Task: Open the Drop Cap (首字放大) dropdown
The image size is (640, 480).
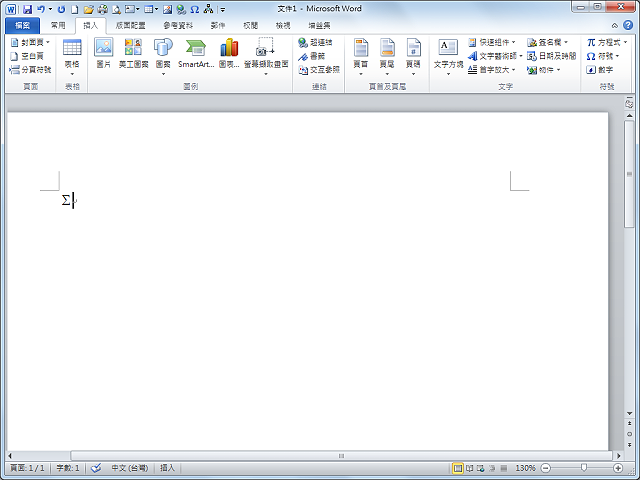Action: click(x=491, y=70)
